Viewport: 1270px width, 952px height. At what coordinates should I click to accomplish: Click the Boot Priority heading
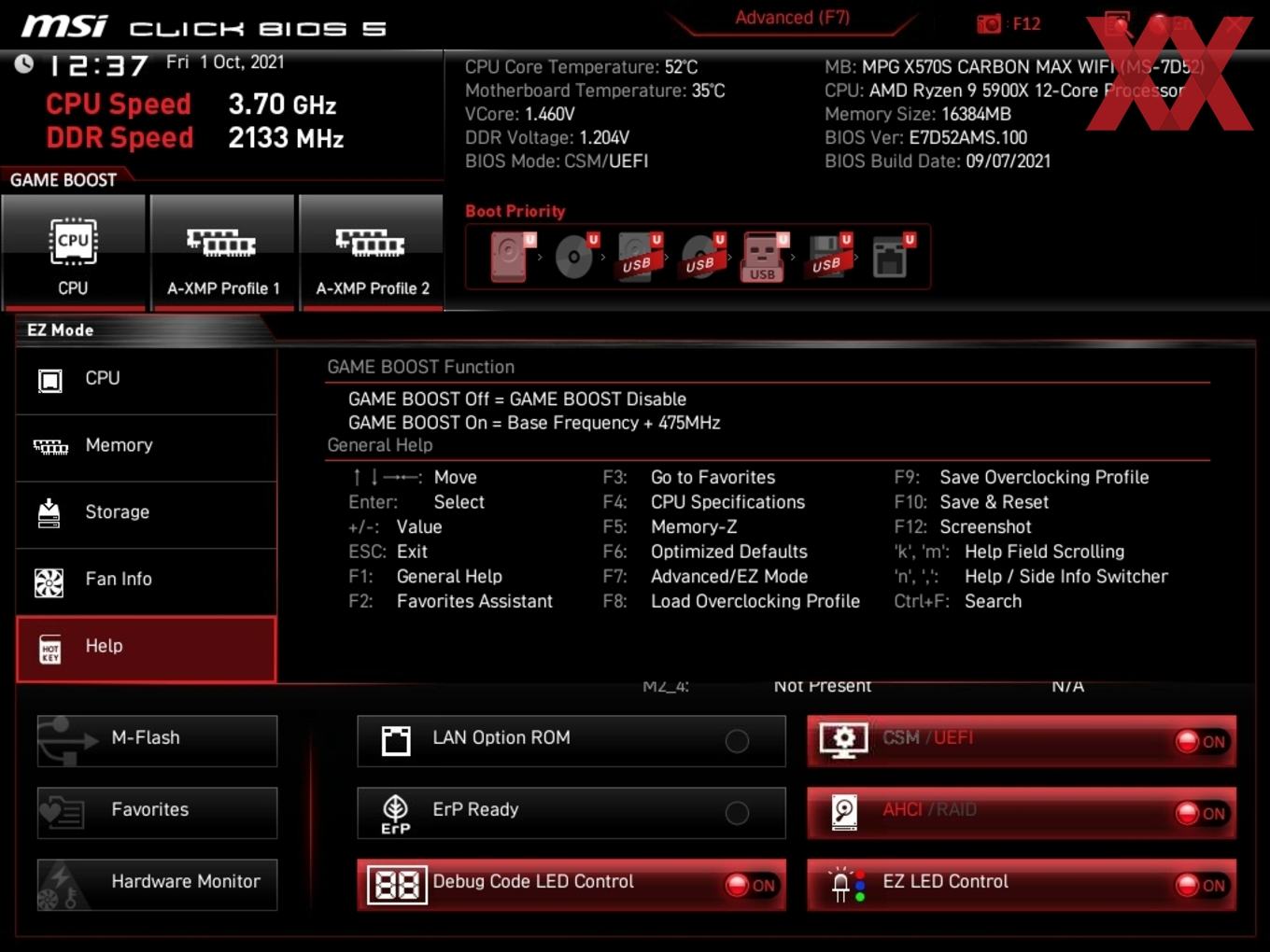coord(515,211)
